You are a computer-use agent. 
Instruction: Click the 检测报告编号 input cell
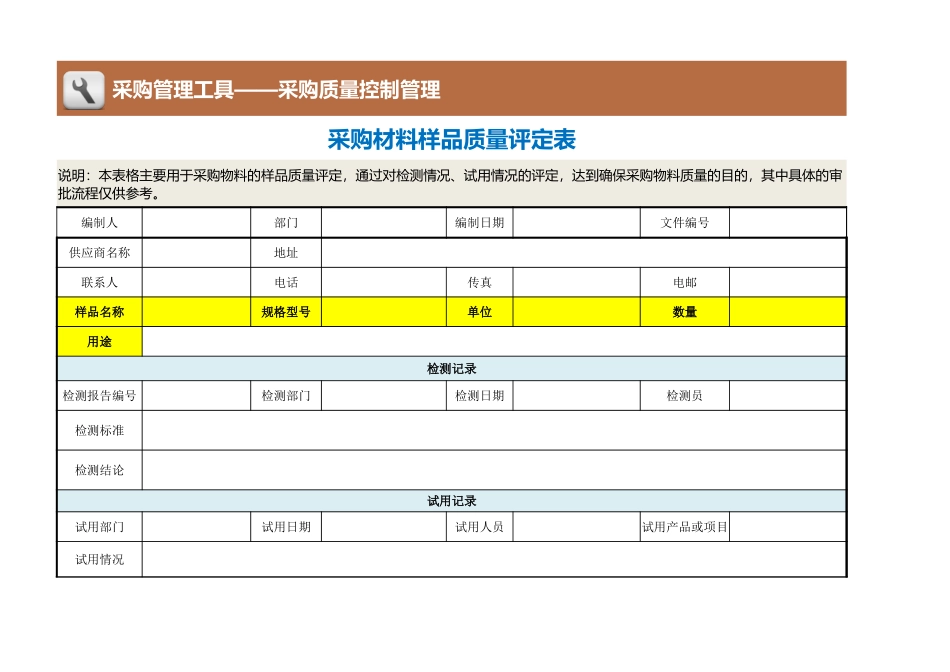(x=194, y=394)
